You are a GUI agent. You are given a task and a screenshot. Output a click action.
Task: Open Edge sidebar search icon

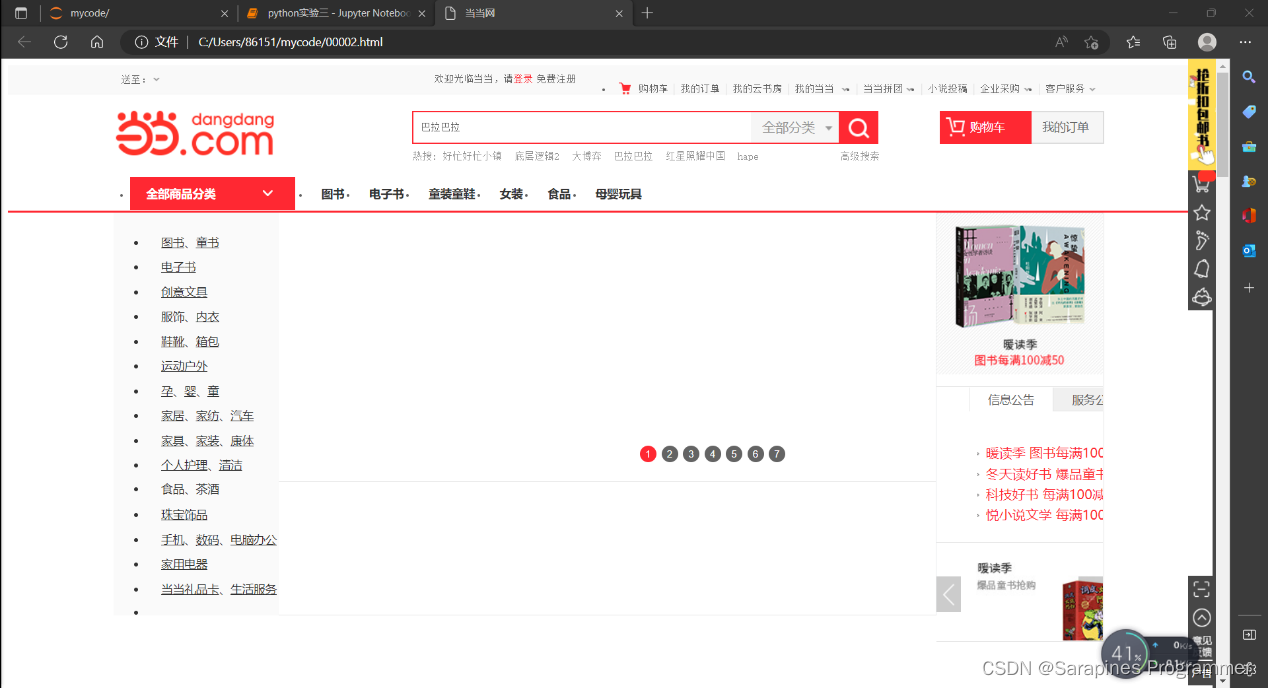1249,77
